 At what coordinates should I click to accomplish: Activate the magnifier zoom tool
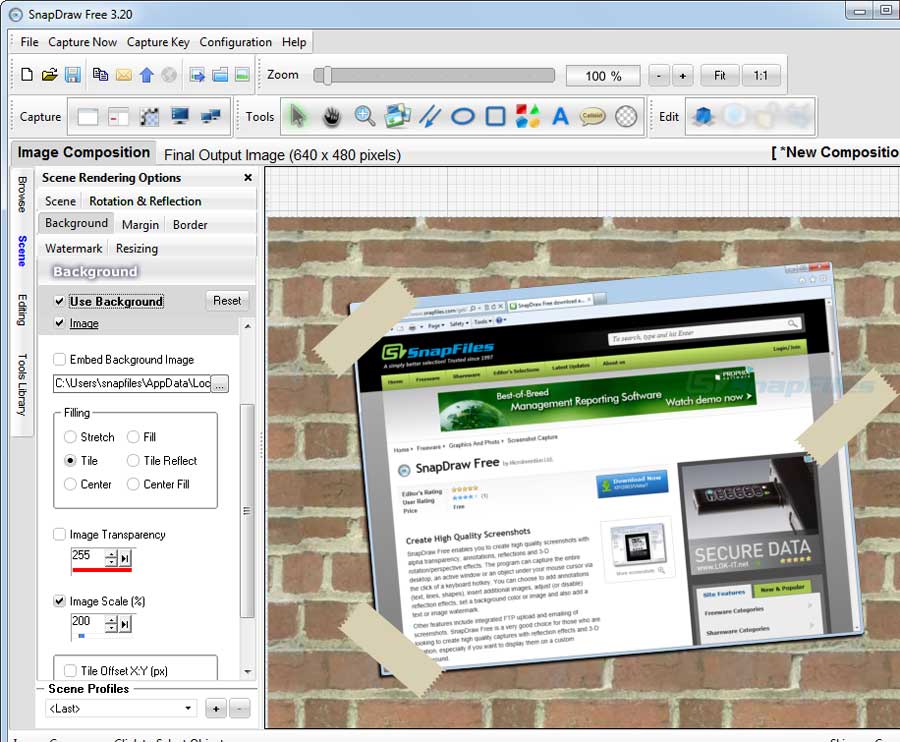365,116
